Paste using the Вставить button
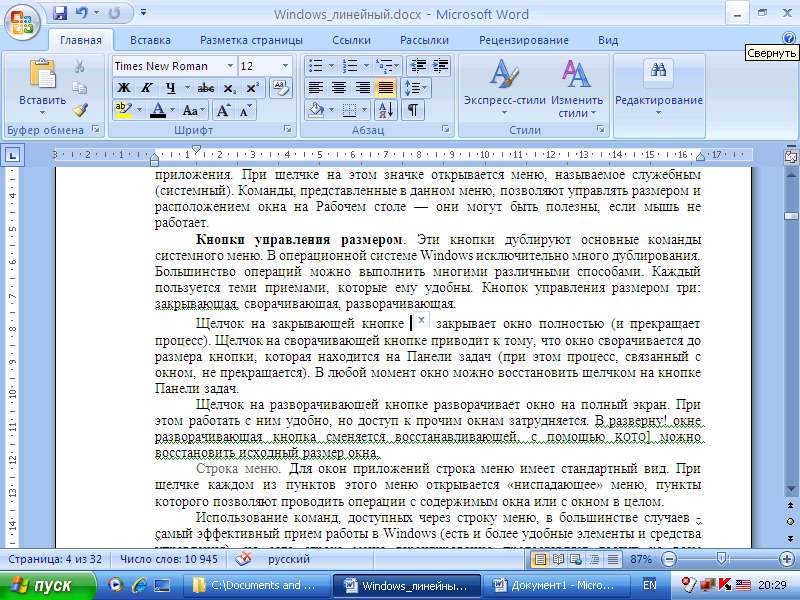This screenshot has width=800, height=600. point(42,85)
